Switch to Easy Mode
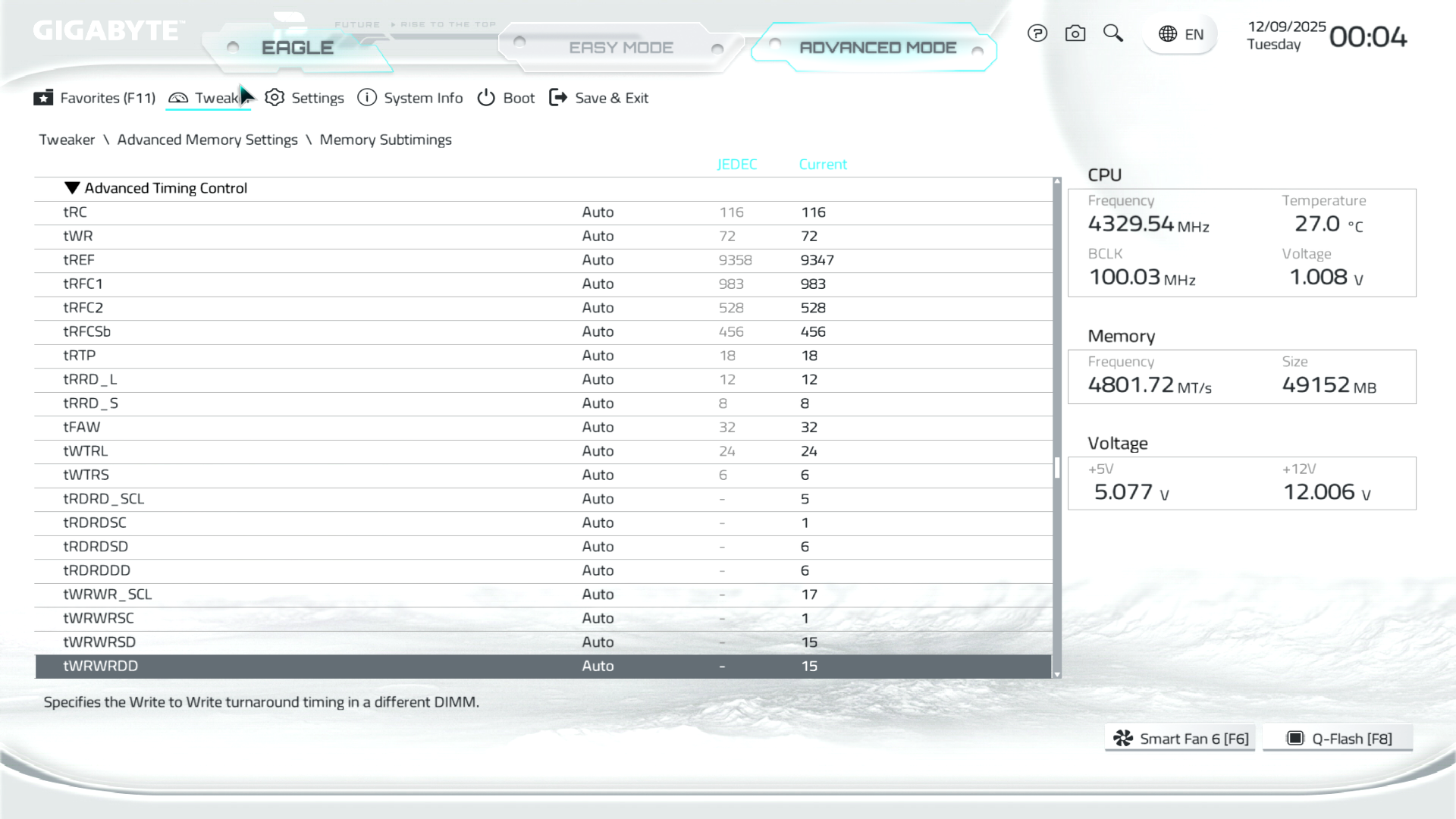This screenshot has width=1456, height=819. point(620,48)
